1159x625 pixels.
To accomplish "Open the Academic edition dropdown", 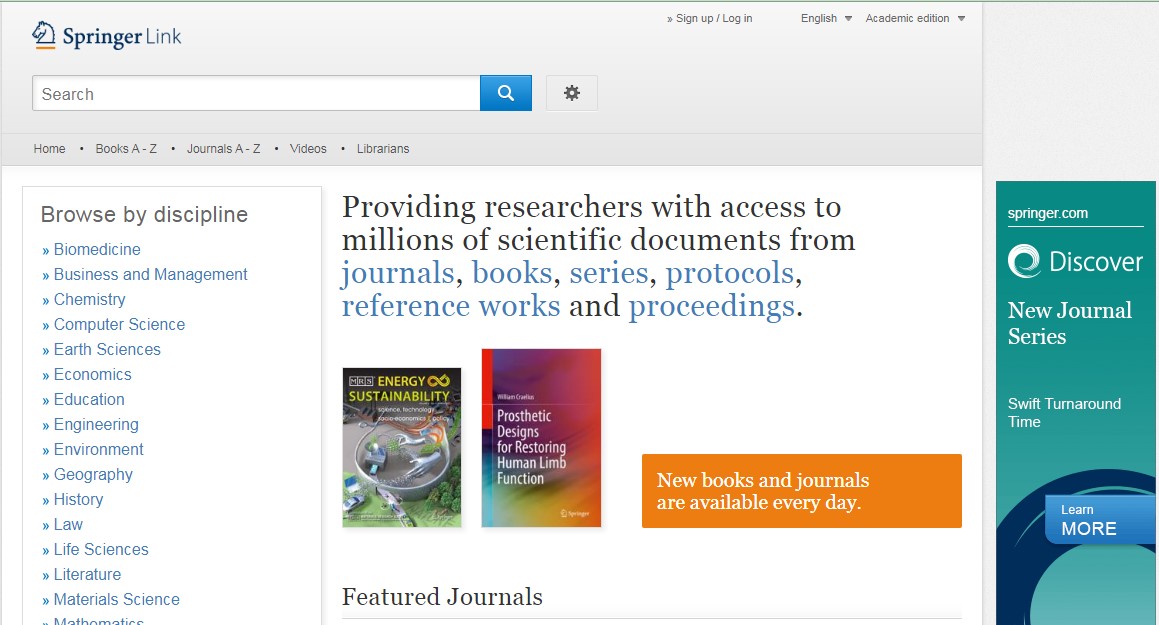I will 915,18.
